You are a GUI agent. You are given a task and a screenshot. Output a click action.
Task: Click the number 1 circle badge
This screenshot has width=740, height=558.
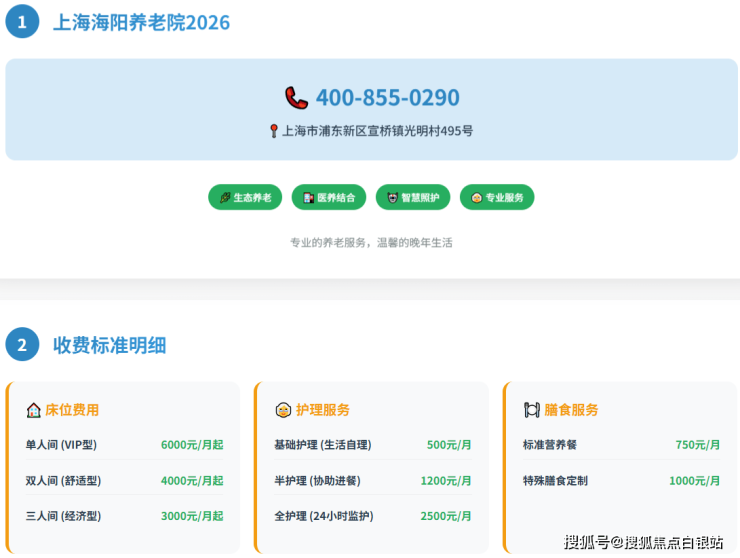pos(22,21)
